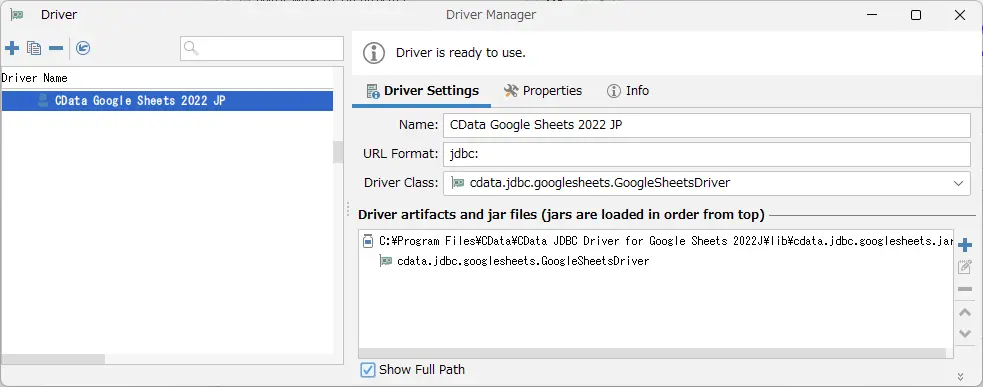Copy the selected driver
The width and height of the screenshot is (983, 387).
click(x=34, y=48)
